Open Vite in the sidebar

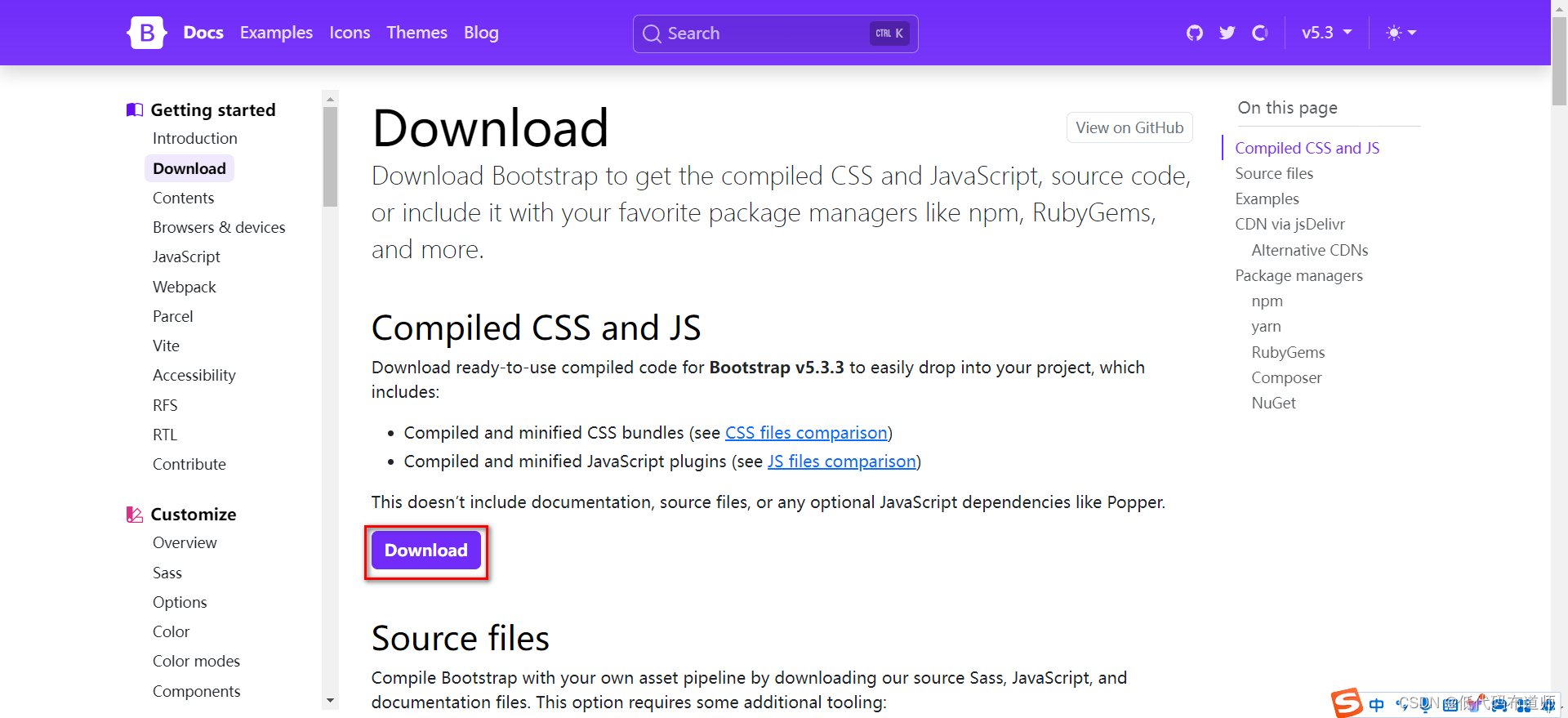pos(166,346)
